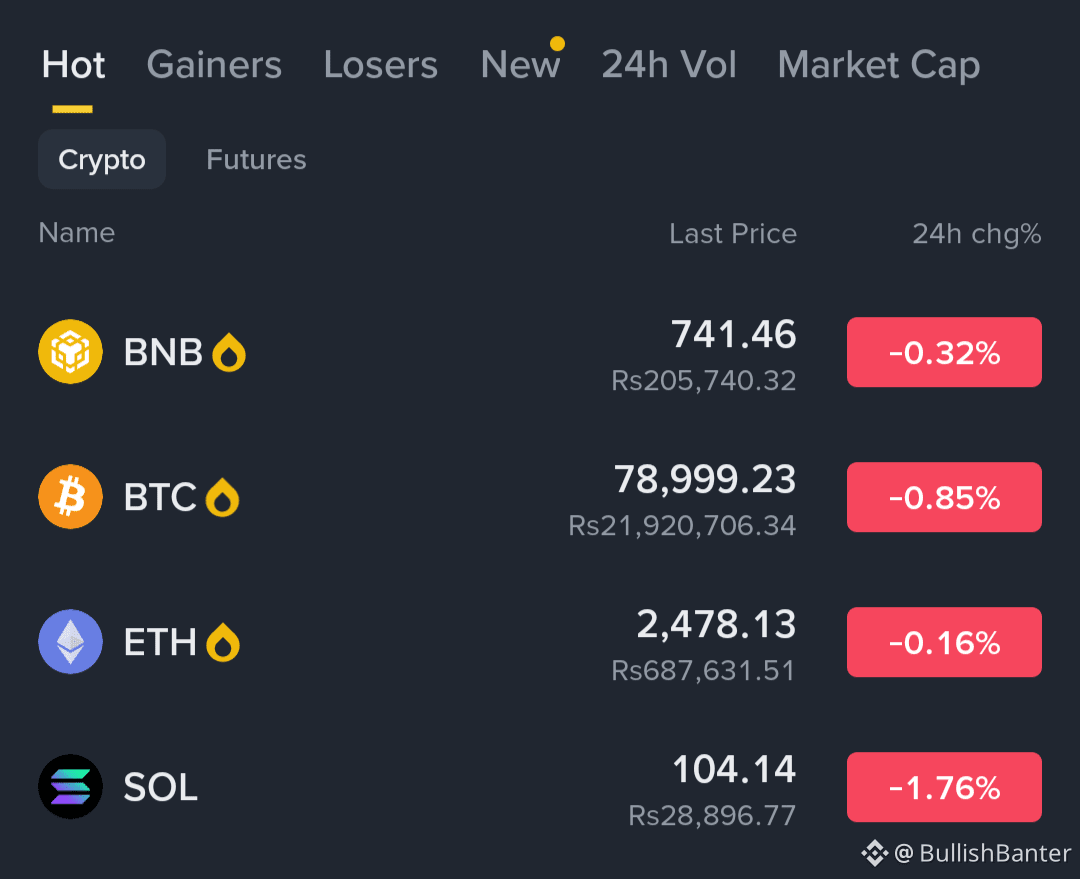Click the Ethereum diamond logo icon

click(70, 641)
